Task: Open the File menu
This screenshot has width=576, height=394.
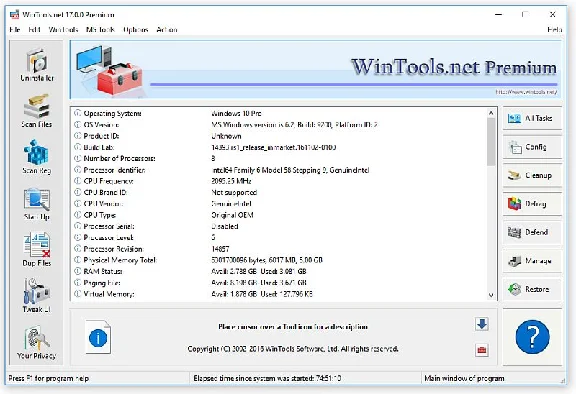Action: click(x=15, y=30)
